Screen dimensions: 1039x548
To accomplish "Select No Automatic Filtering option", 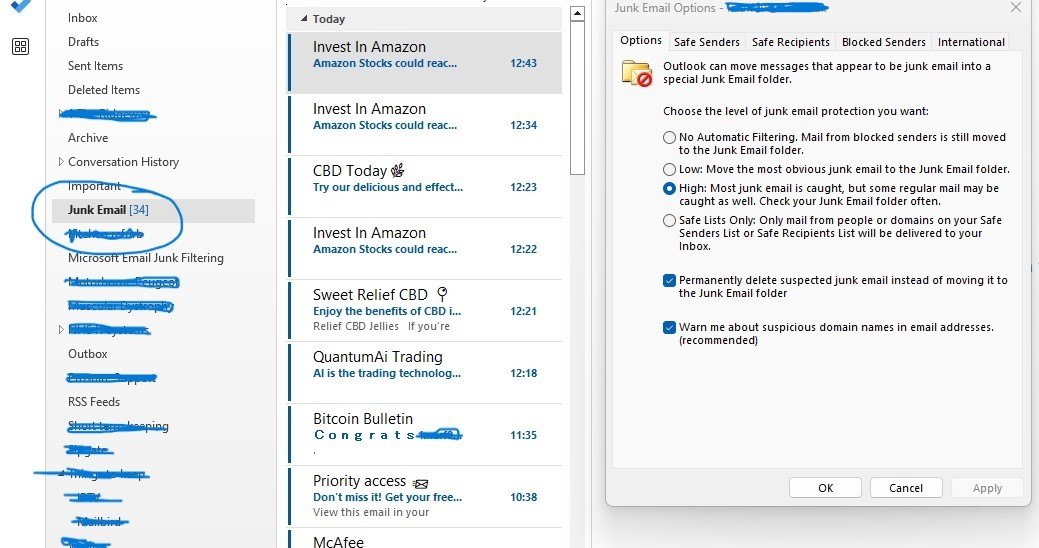I will [x=669, y=137].
